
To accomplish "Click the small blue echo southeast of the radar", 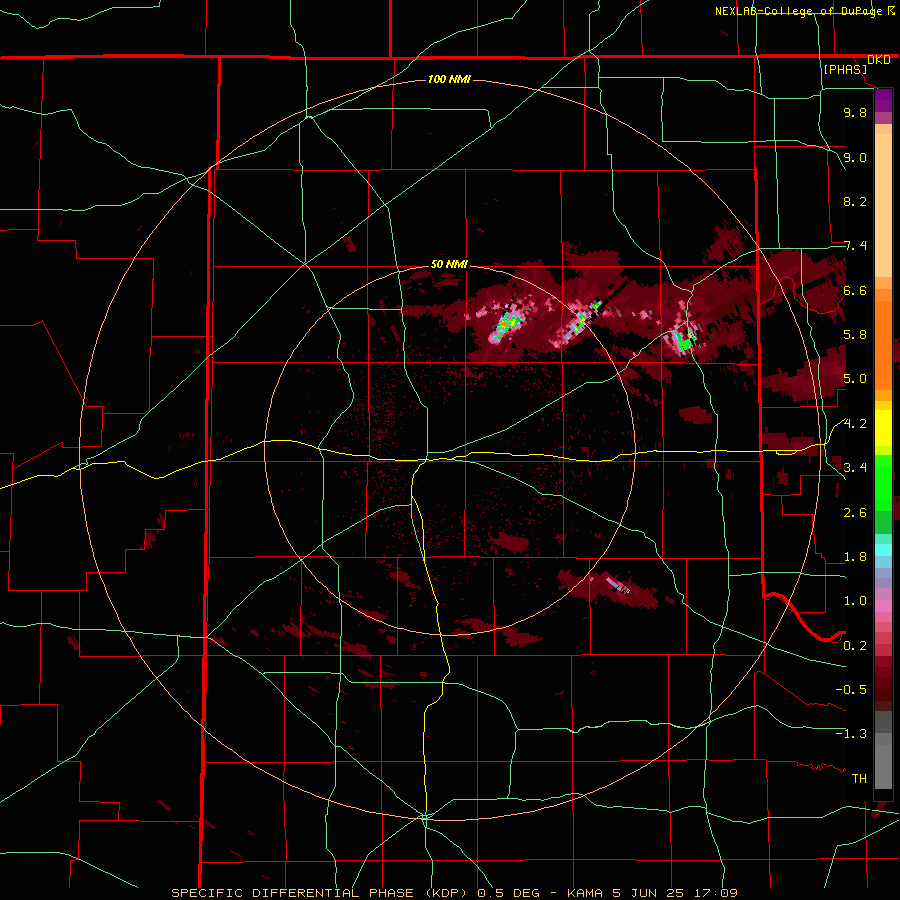I will [617, 586].
